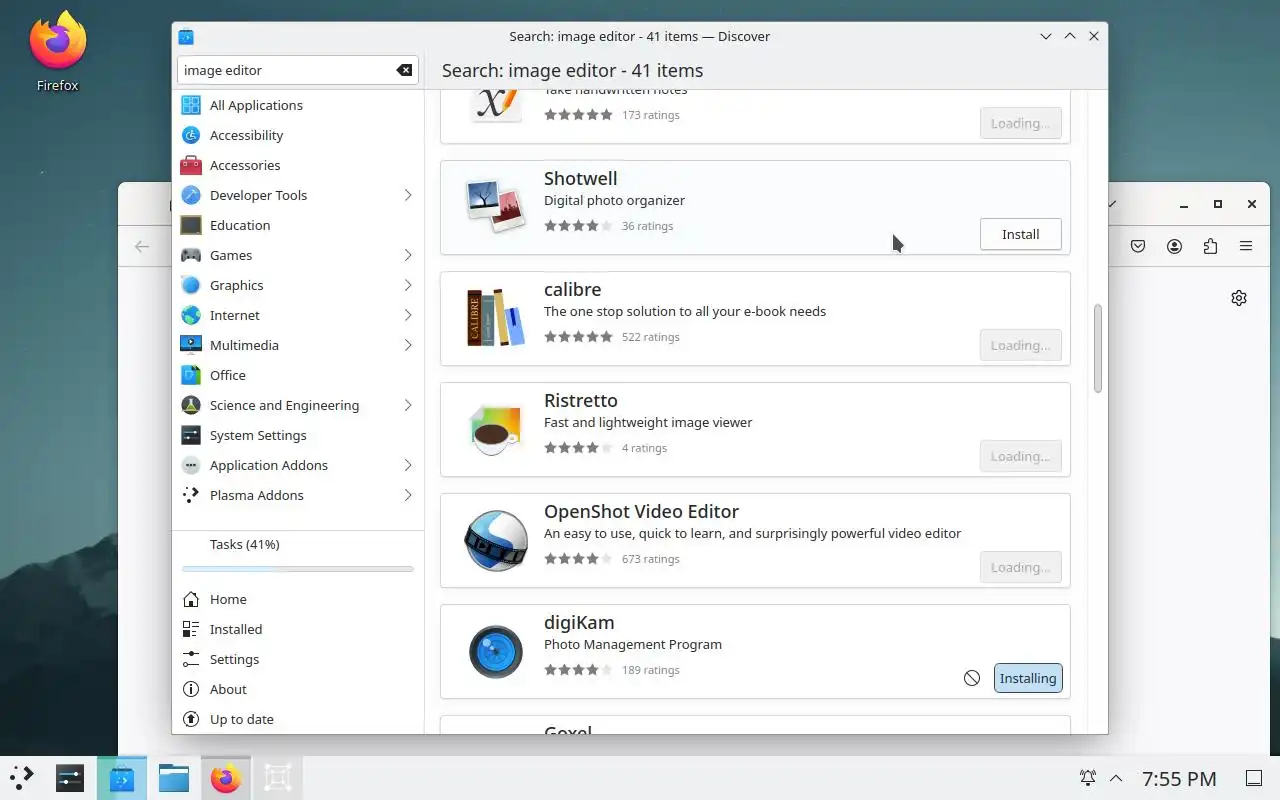Image resolution: width=1280 pixels, height=800 pixels.
Task: Click the digiKam Installing button
Action: coord(1028,678)
